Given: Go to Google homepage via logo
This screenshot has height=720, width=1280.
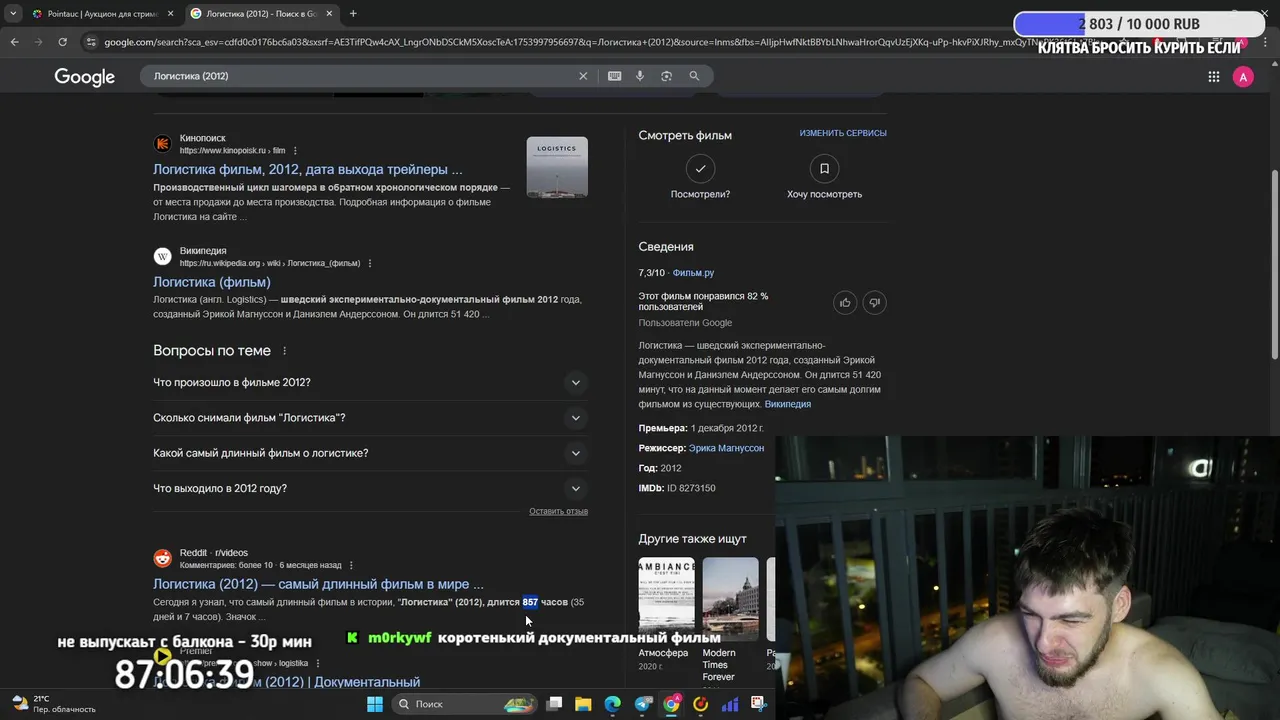Looking at the screenshot, I should (x=85, y=77).
